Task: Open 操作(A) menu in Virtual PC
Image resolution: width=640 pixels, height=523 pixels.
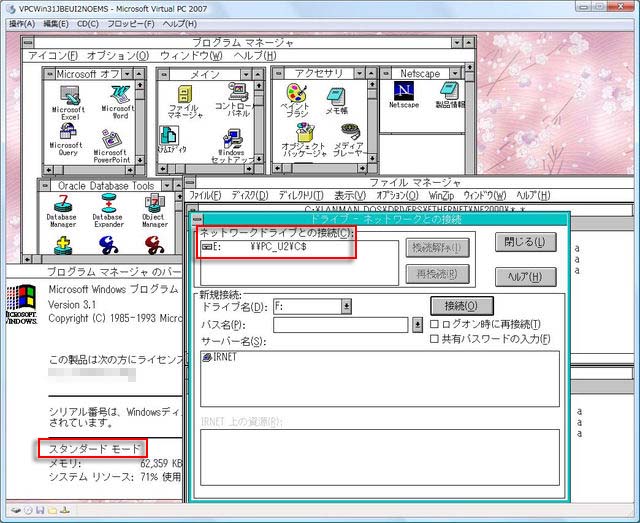Action: click(22, 24)
